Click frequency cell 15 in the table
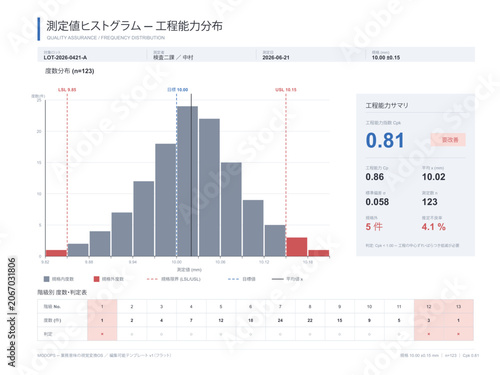 (340, 320)
